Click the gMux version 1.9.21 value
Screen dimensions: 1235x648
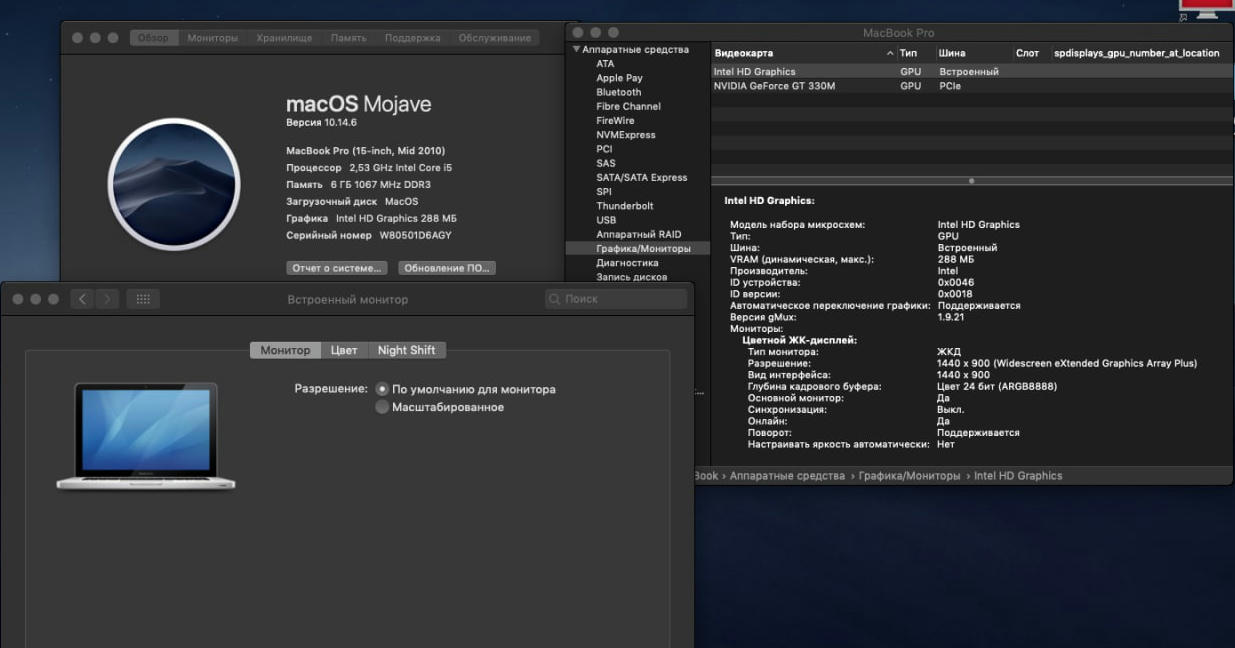[951, 317]
